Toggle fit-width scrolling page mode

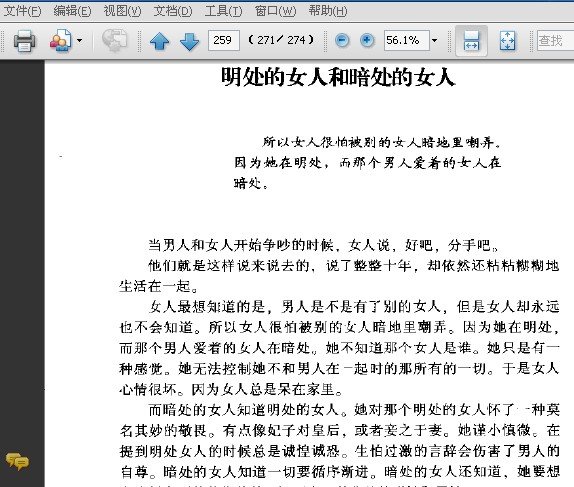point(471,41)
